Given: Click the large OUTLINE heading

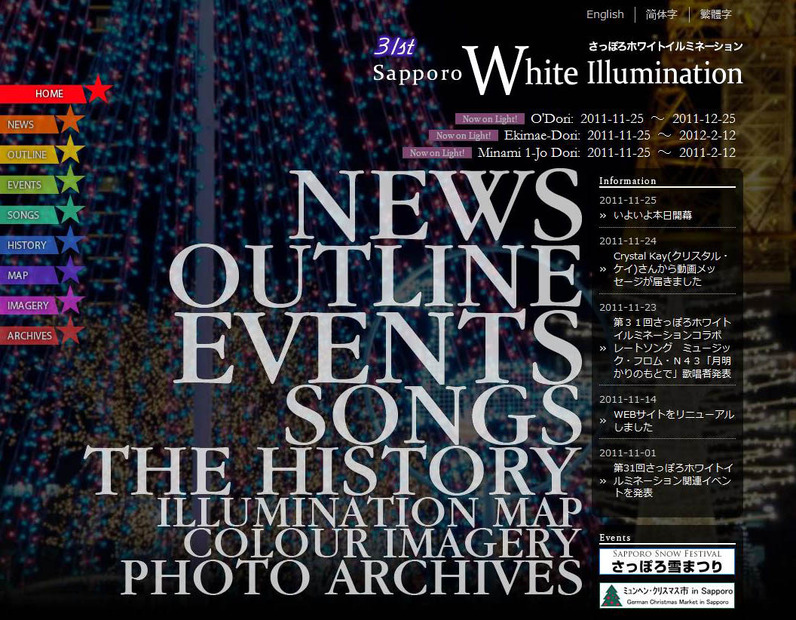Looking at the screenshot, I should coord(376,276).
